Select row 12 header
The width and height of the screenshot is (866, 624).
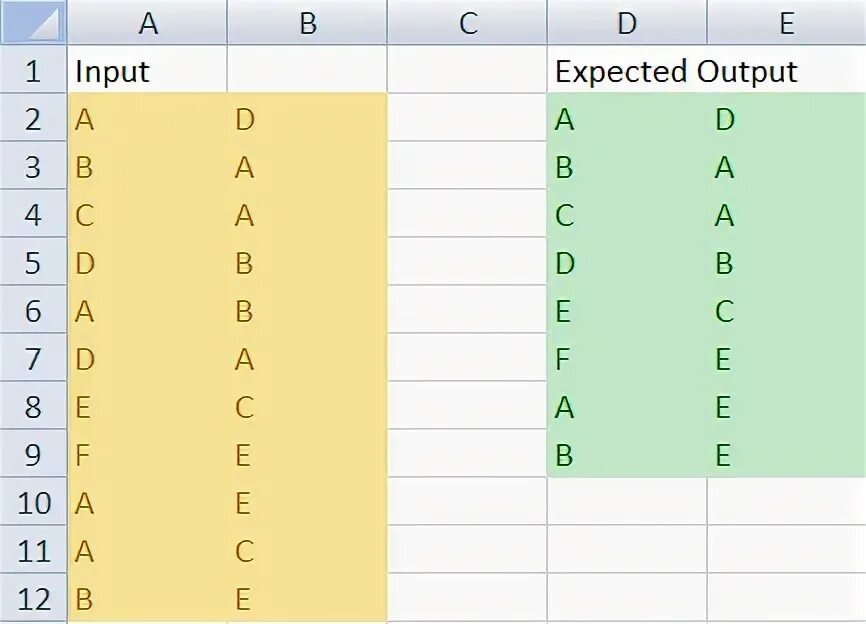[34, 599]
